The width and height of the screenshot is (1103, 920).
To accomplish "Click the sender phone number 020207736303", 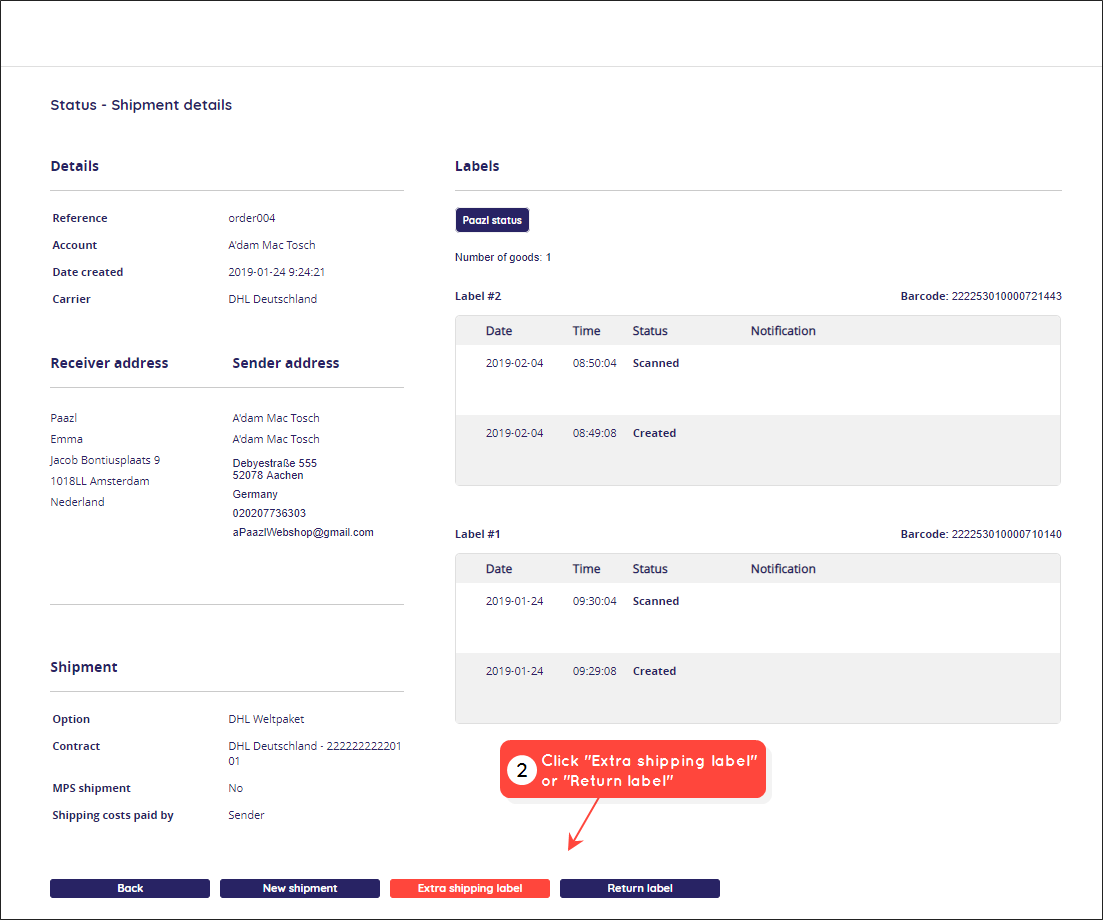I will pos(269,513).
